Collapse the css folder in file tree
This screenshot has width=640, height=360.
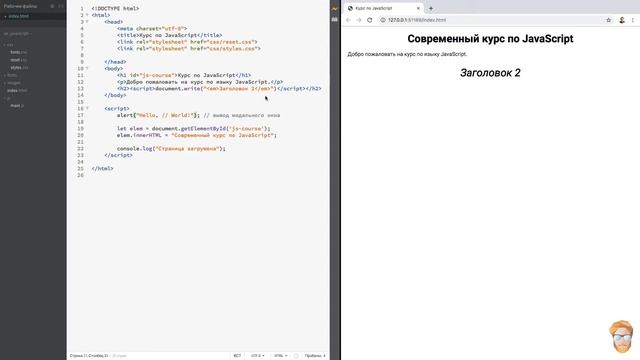[x=9, y=45]
